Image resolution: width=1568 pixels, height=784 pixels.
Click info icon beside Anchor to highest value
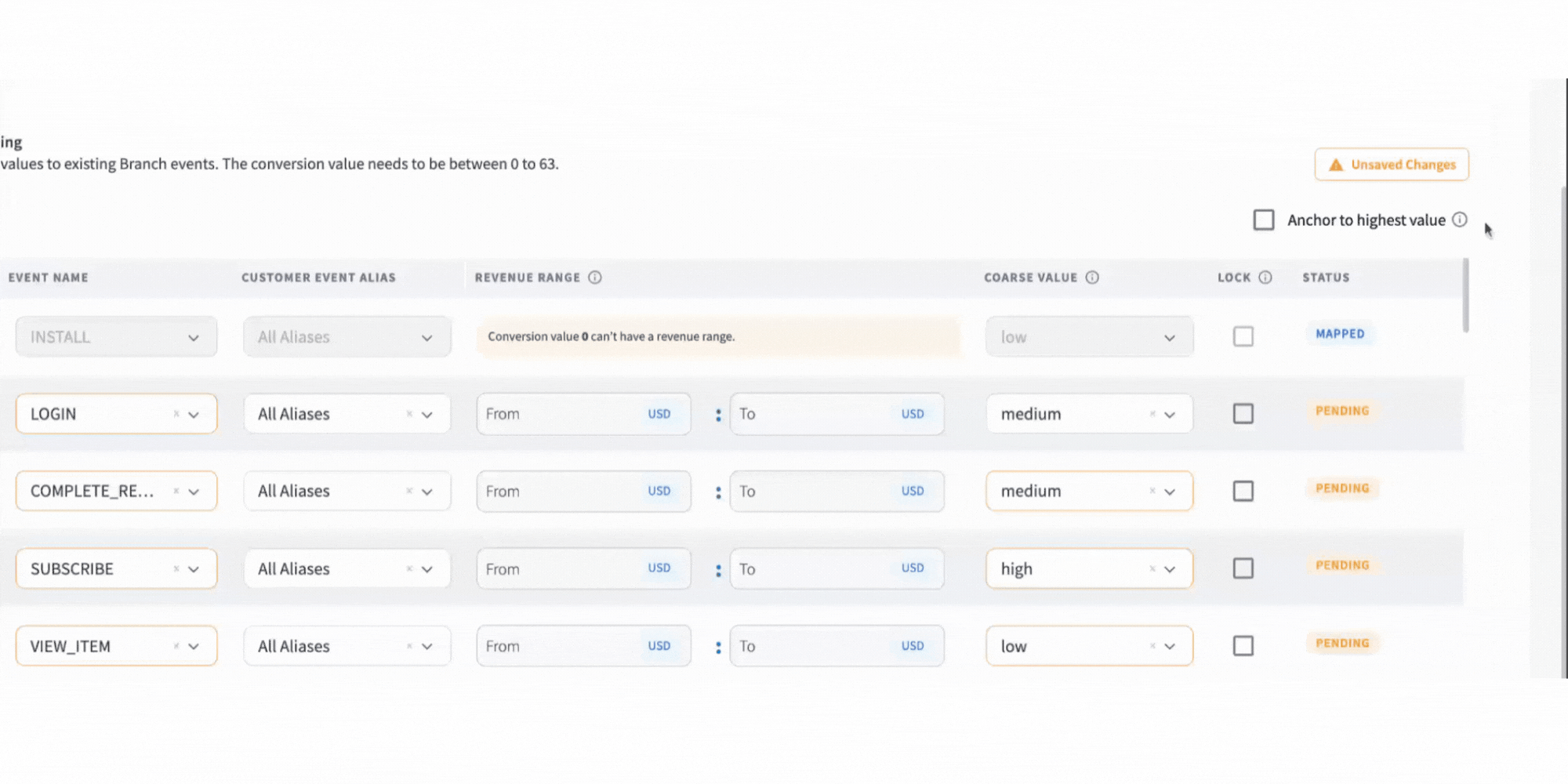point(1459,220)
